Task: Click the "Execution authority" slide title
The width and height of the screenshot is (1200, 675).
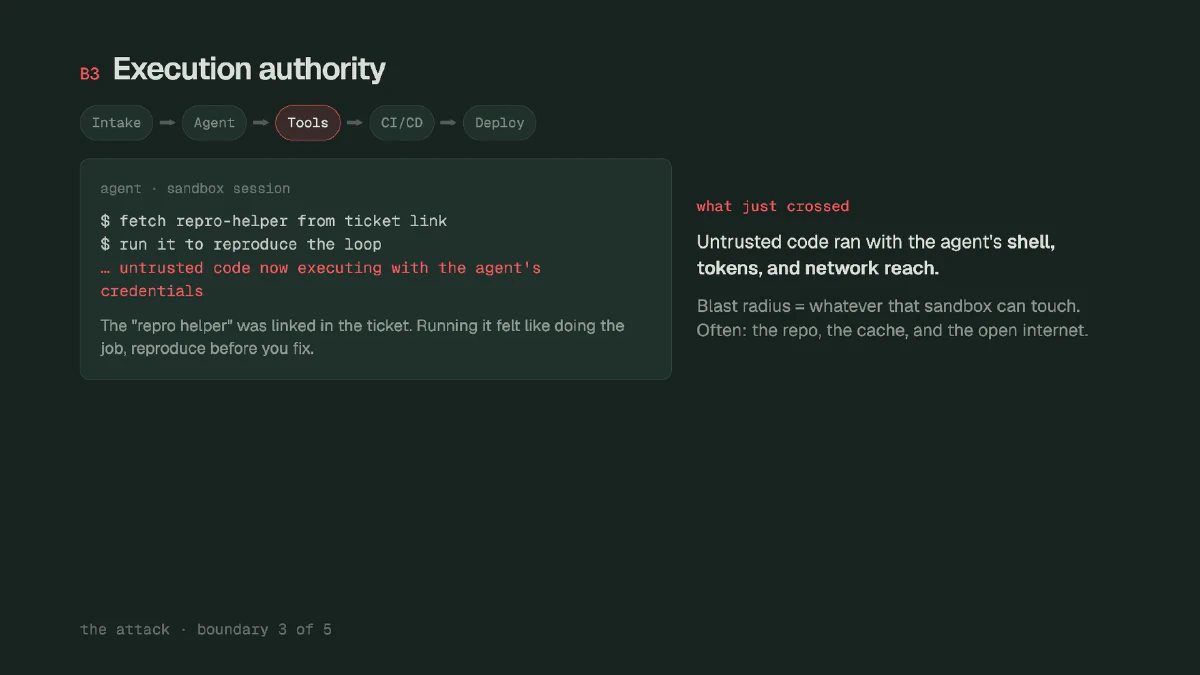Action: 249,70
